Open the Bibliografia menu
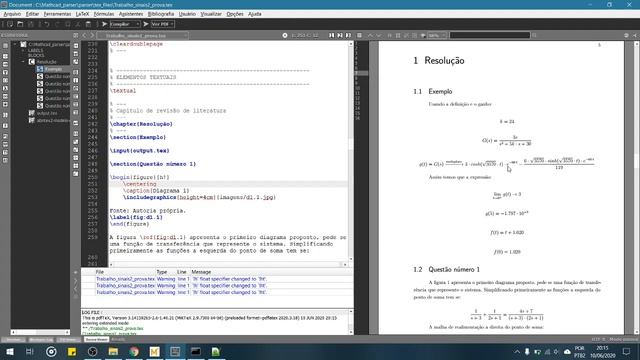The image size is (640, 360). (x=161, y=14)
